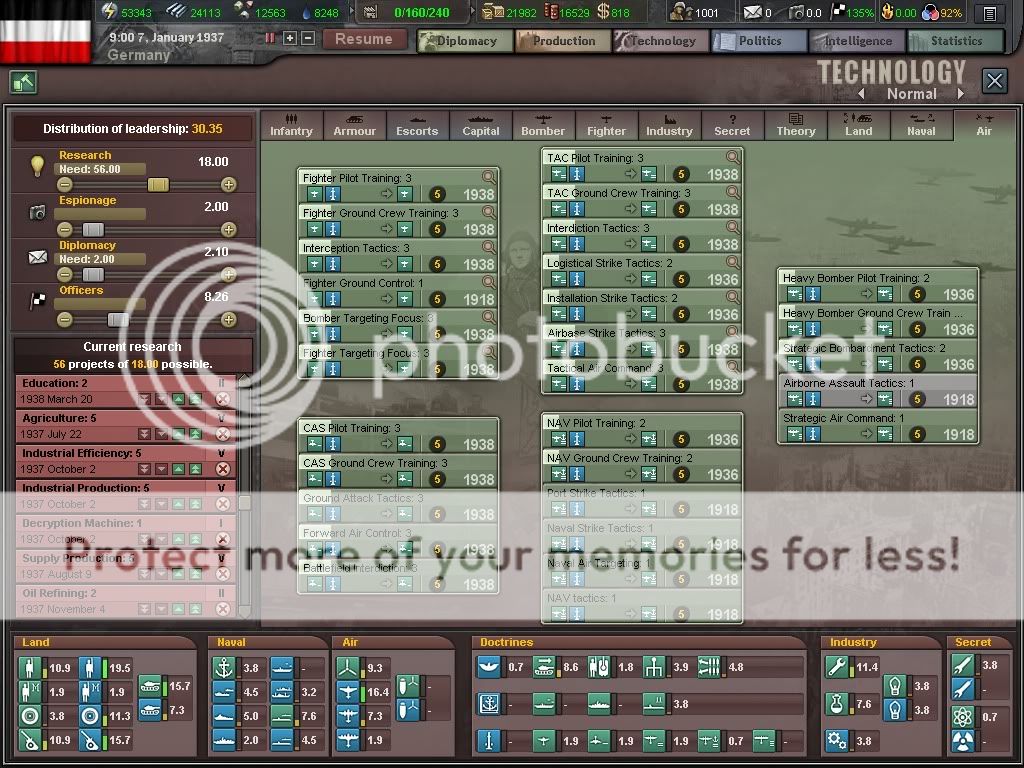Viewport: 1024px width, 768px height.
Task: Decrease game speed with minus button
Action: [308, 38]
